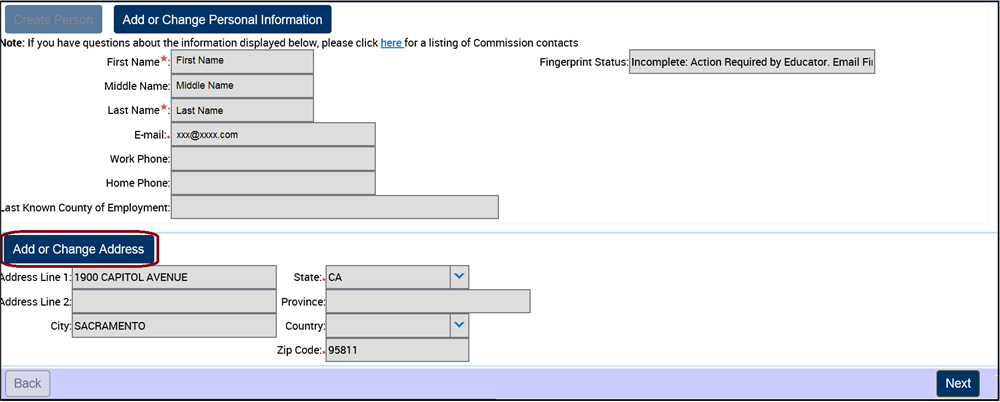This screenshot has height=402, width=1000.
Task: Click into the First Name field
Action: 242,62
